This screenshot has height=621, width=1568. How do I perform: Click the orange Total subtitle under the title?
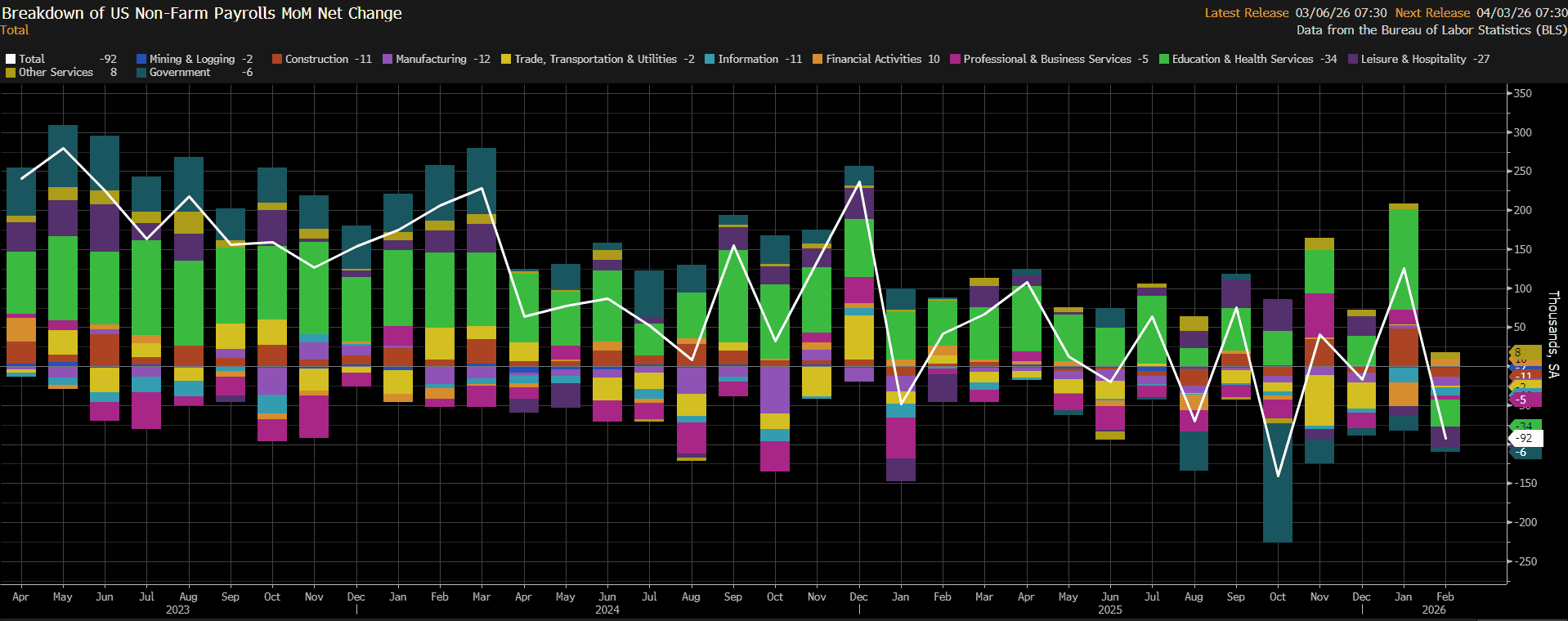click(15, 30)
